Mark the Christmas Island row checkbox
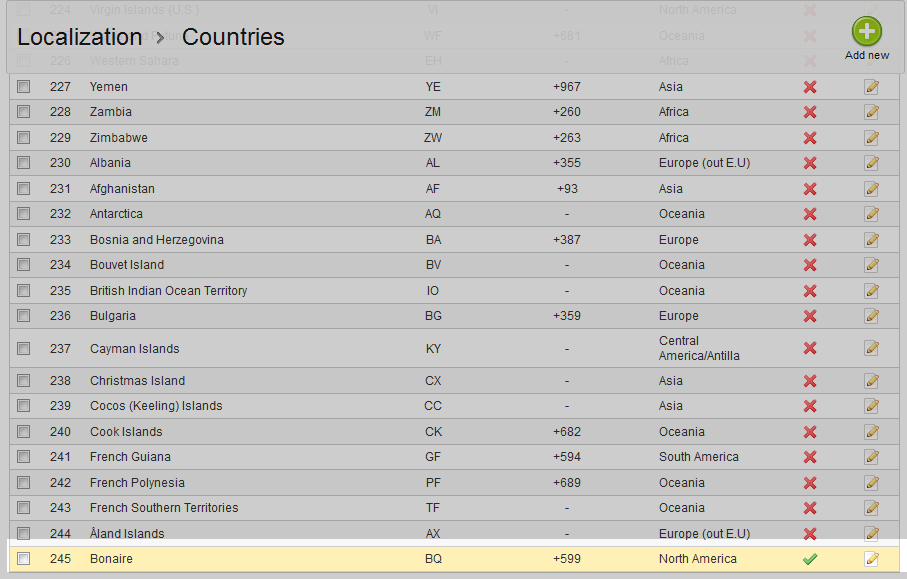907x579 pixels. coord(23,381)
